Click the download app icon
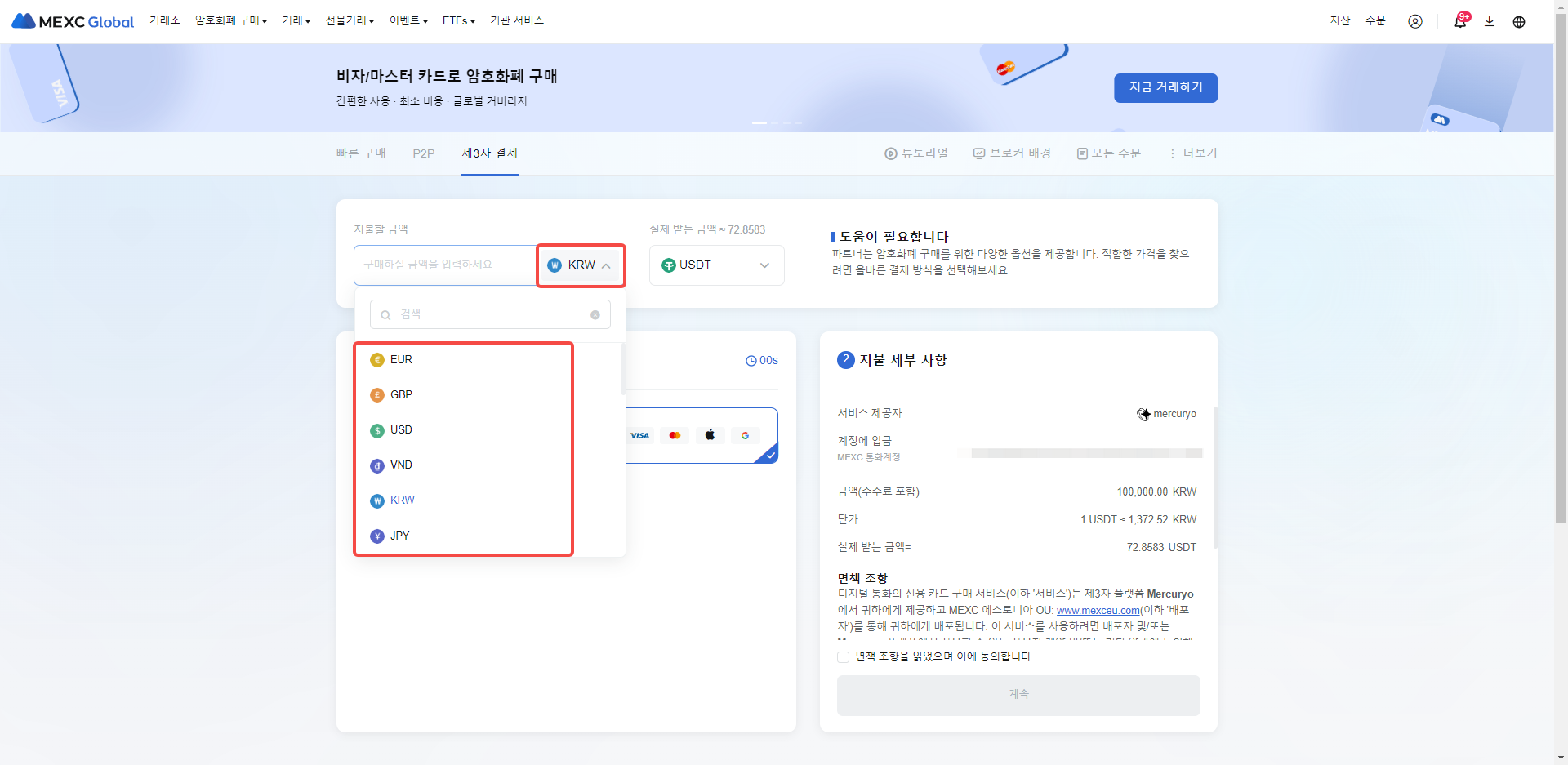 click(1489, 21)
